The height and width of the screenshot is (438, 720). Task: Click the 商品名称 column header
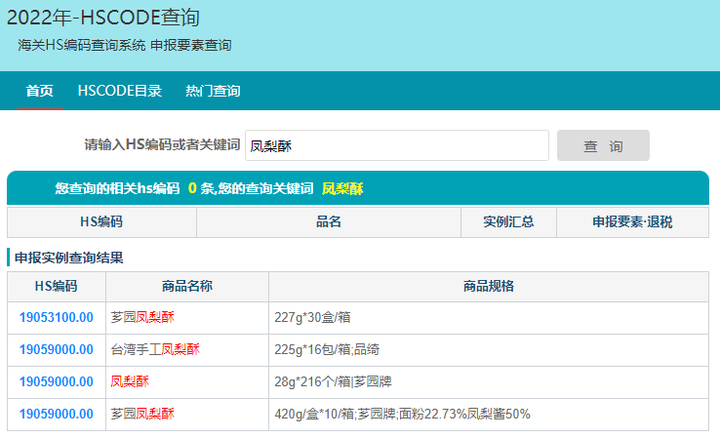[187, 286]
